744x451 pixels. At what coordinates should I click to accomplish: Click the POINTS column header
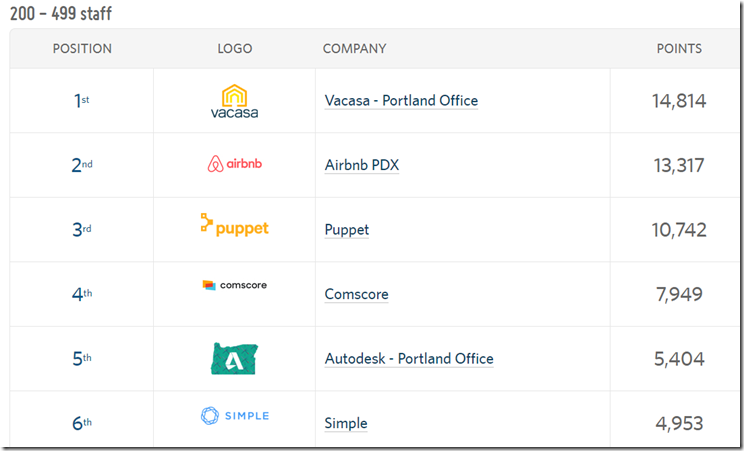[679, 48]
